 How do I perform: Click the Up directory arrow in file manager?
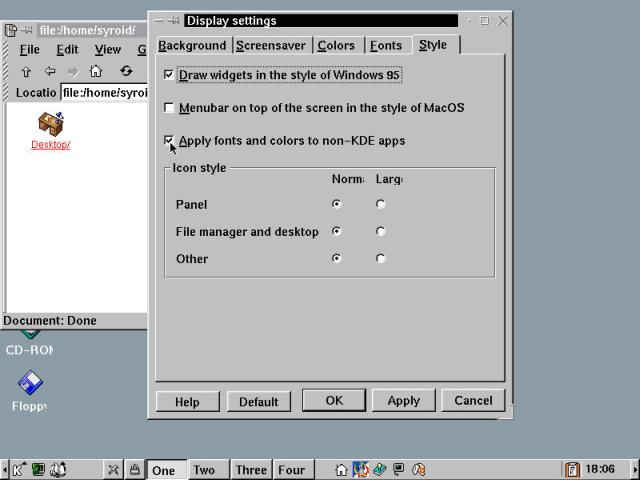[x=26, y=71]
